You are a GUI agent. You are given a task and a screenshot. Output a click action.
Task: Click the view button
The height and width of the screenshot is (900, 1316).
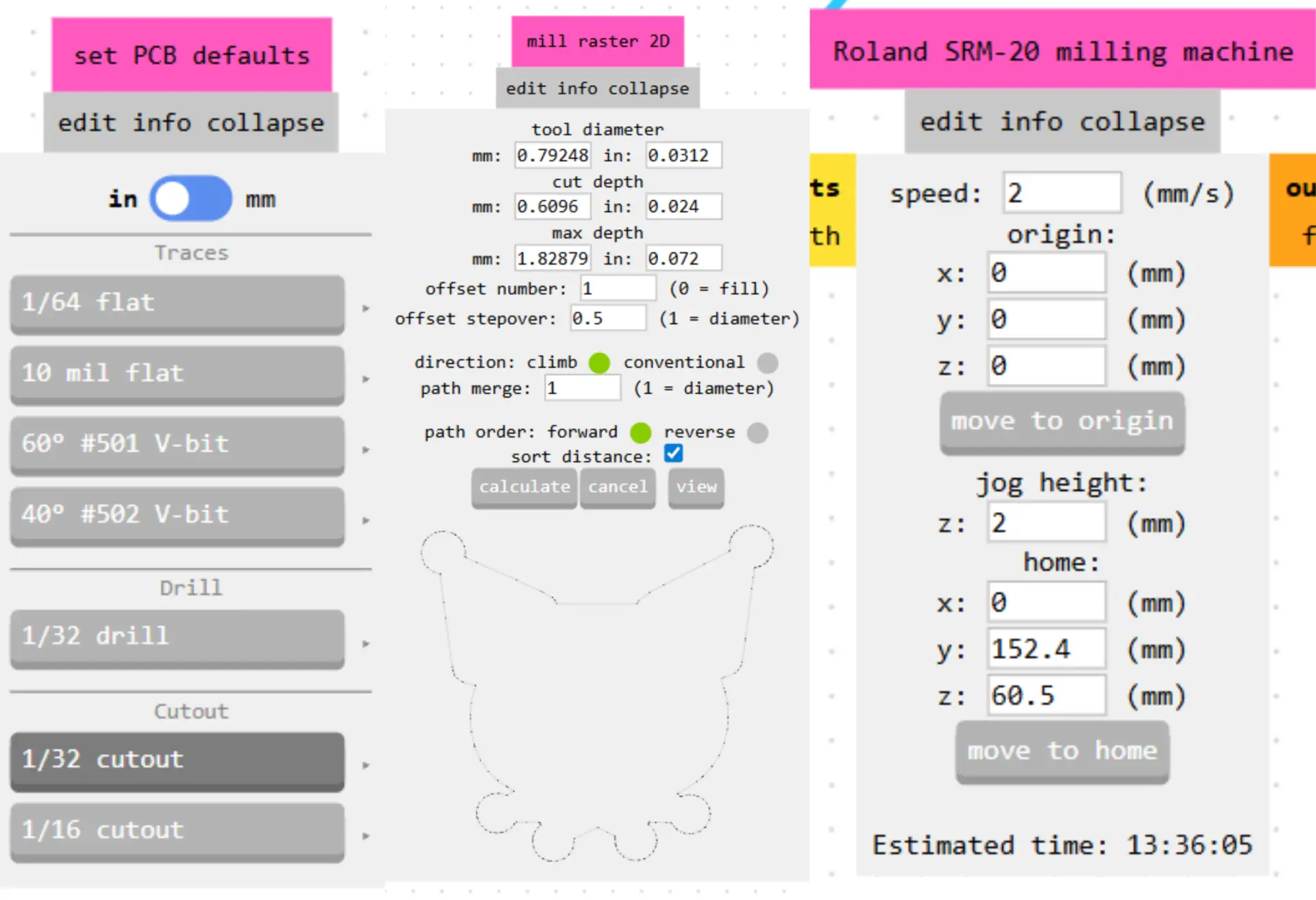click(696, 487)
